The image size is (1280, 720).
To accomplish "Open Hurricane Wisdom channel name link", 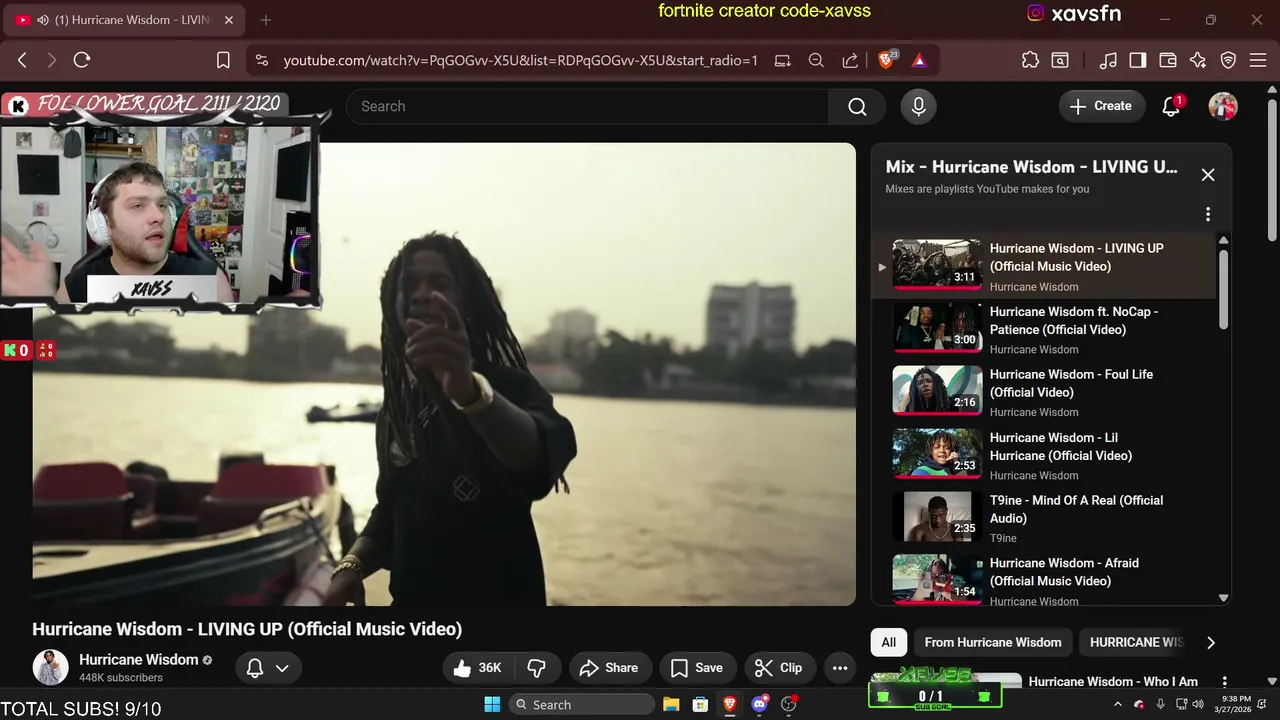I will [x=139, y=659].
